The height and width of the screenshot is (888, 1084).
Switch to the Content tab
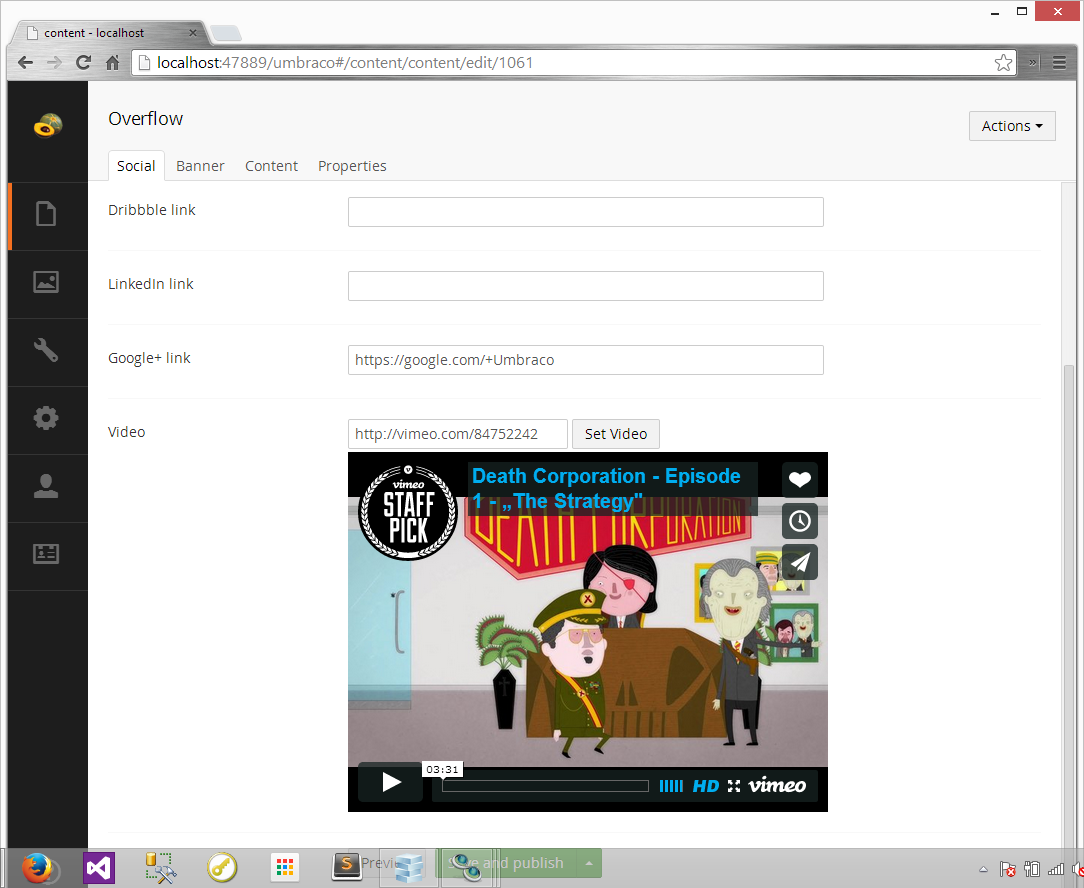272,166
